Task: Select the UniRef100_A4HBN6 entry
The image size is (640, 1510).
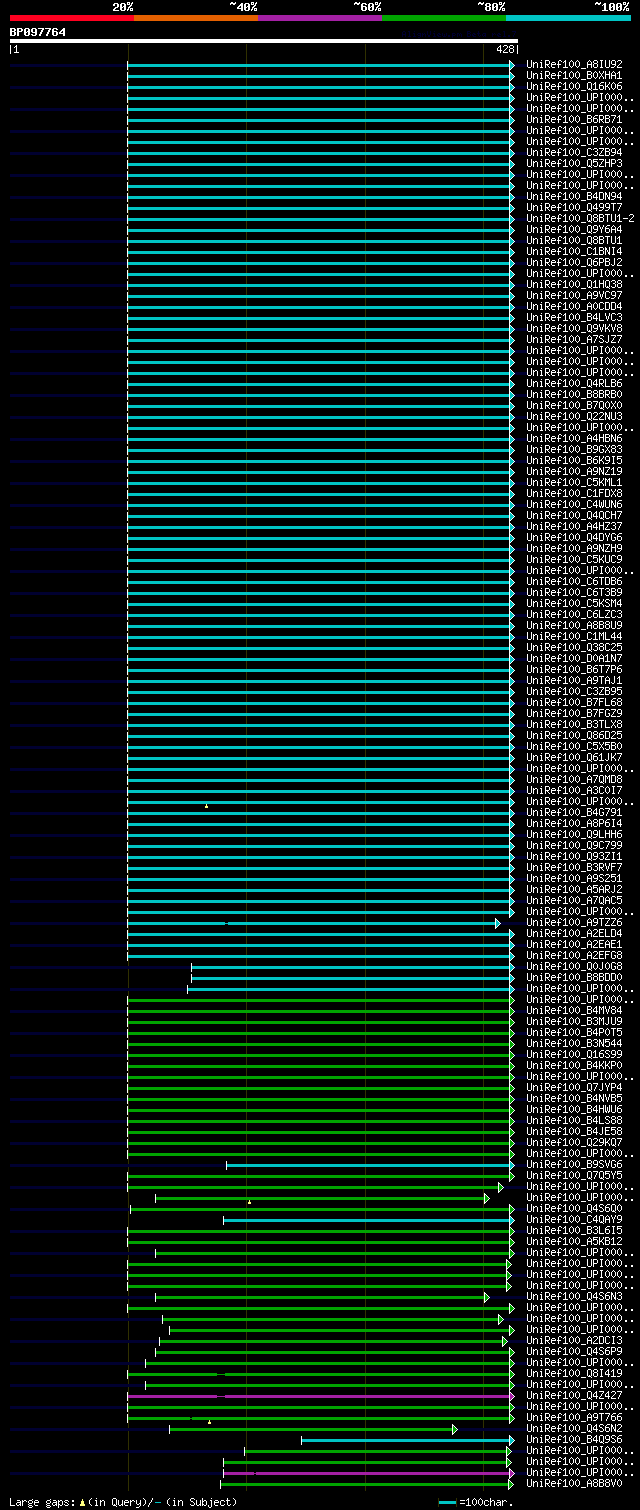Action: tap(574, 439)
